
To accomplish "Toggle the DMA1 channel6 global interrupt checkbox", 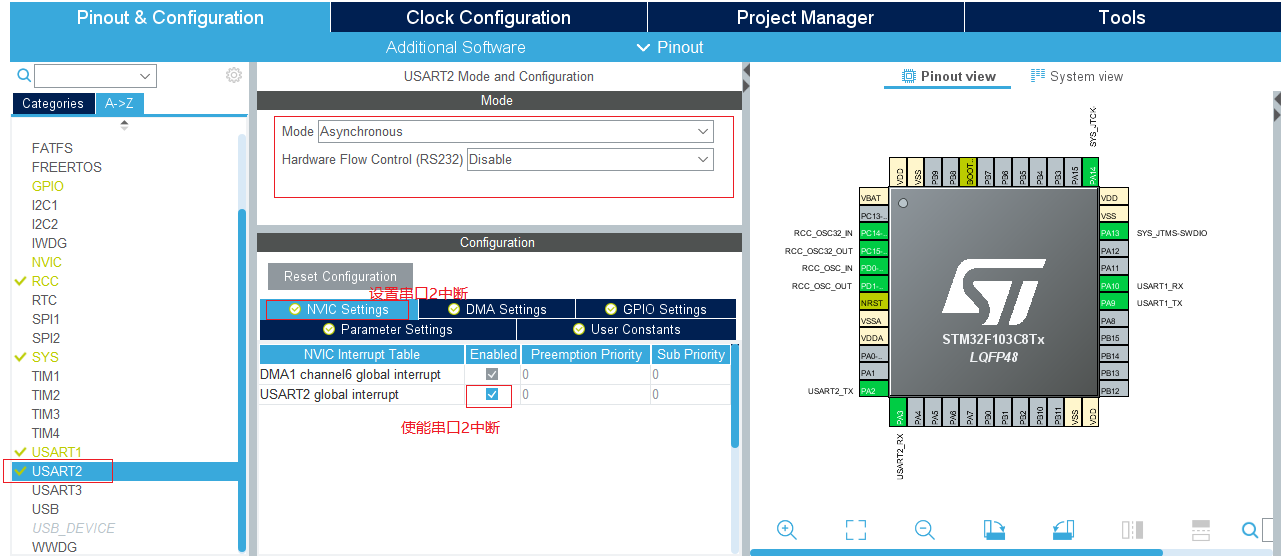I will (492, 374).
